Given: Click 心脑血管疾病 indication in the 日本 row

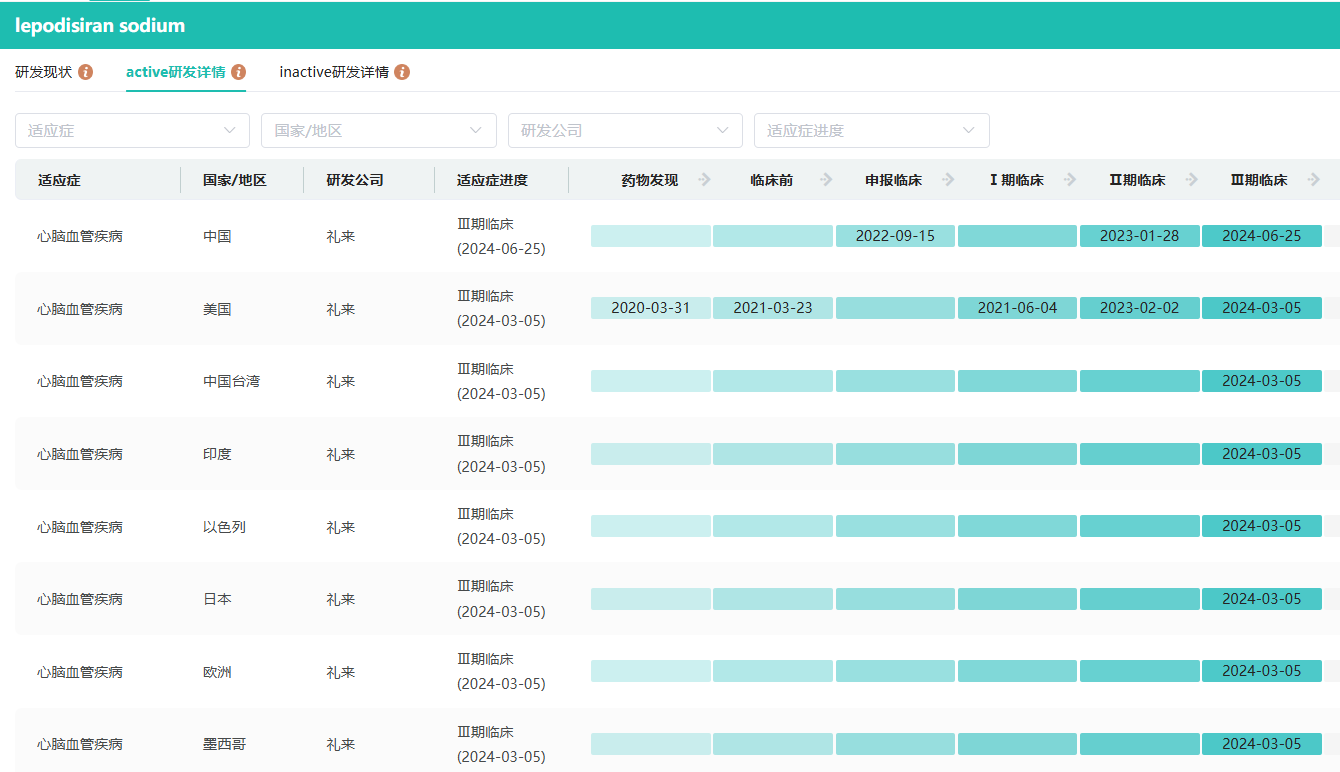Looking at the screenshot, I should [80, 599].
